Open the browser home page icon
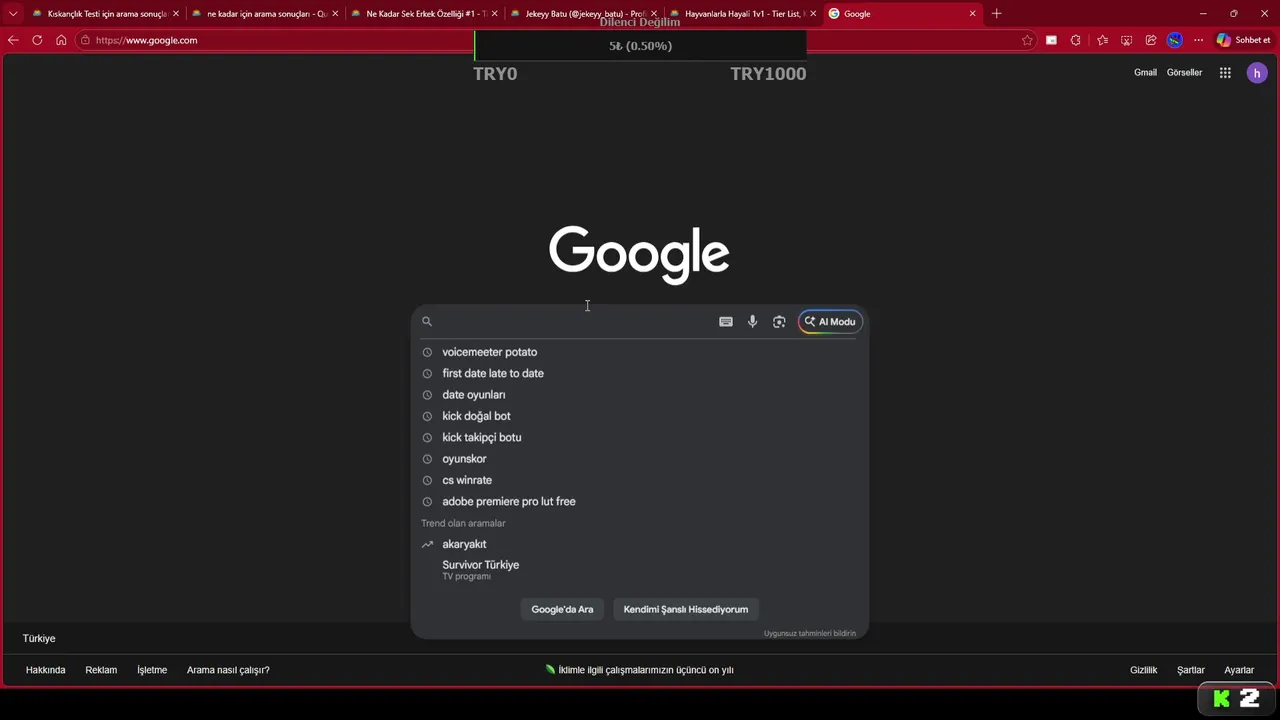The width and height of the screenshot is (1280, 720). pos(61,40)
